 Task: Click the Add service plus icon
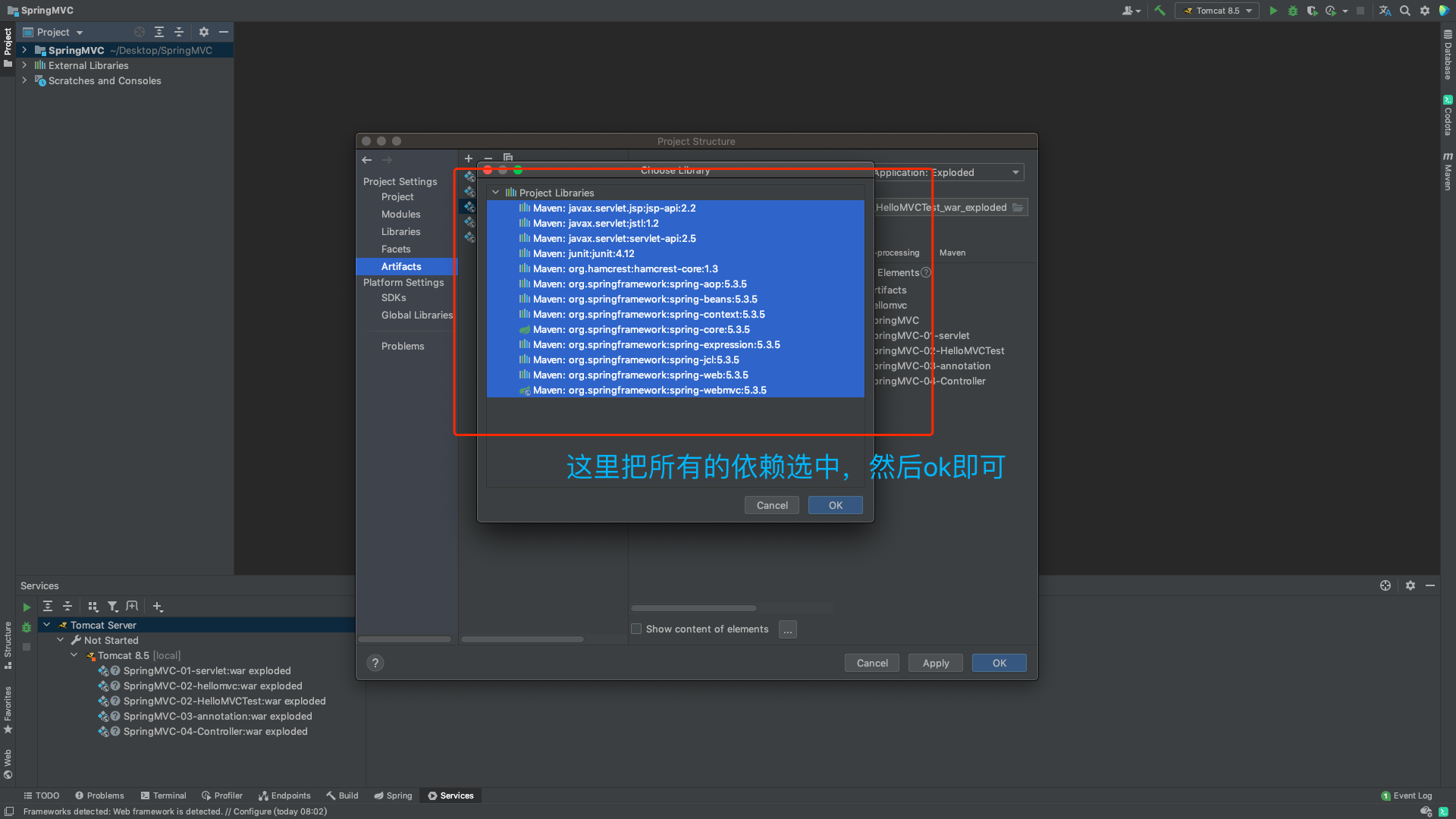click(x=158, y=607)
